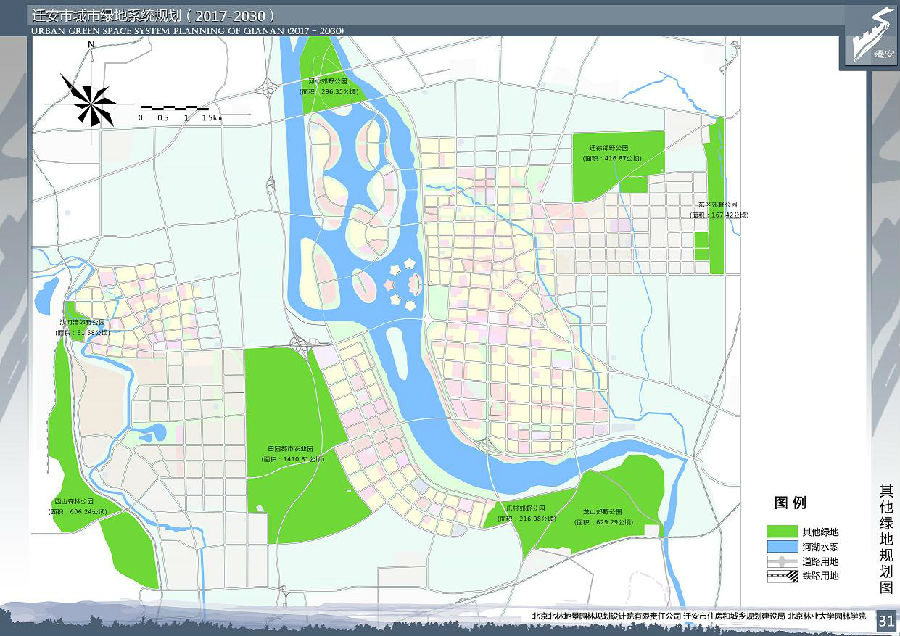900x636 pixels.
Task: Click the page number 31 box
Action: point(885,621)
